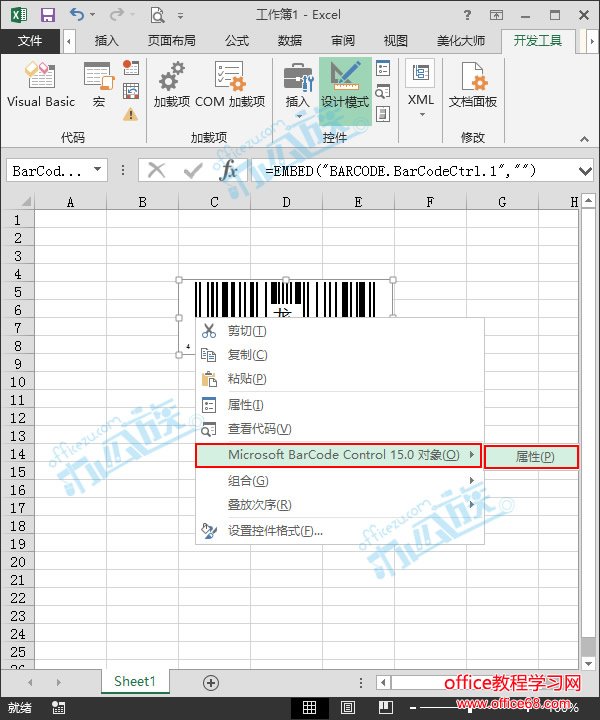Click the Redo arrow icon

pyautogui.click(x=117, y=15)
